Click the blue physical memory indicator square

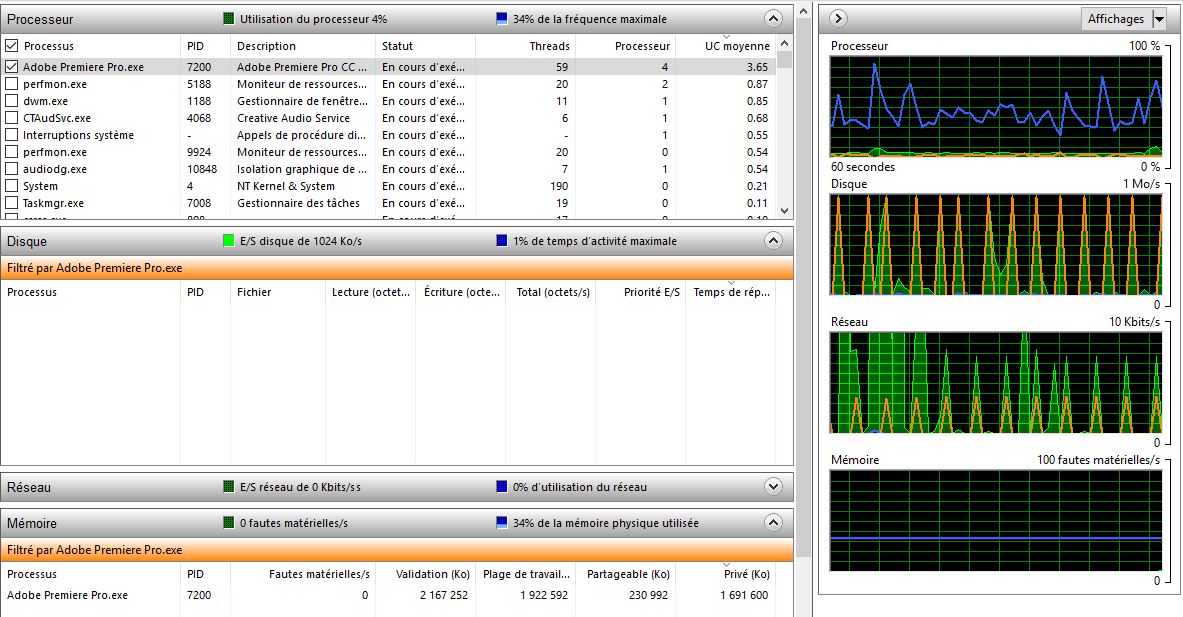pyautogui.click(x=502, y=523)
